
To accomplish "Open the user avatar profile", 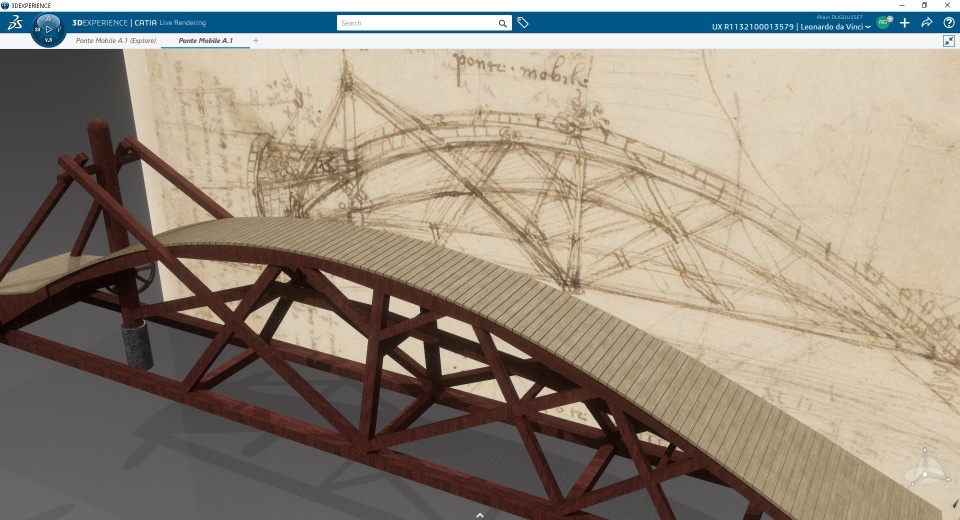I will [x=883, y=23].
